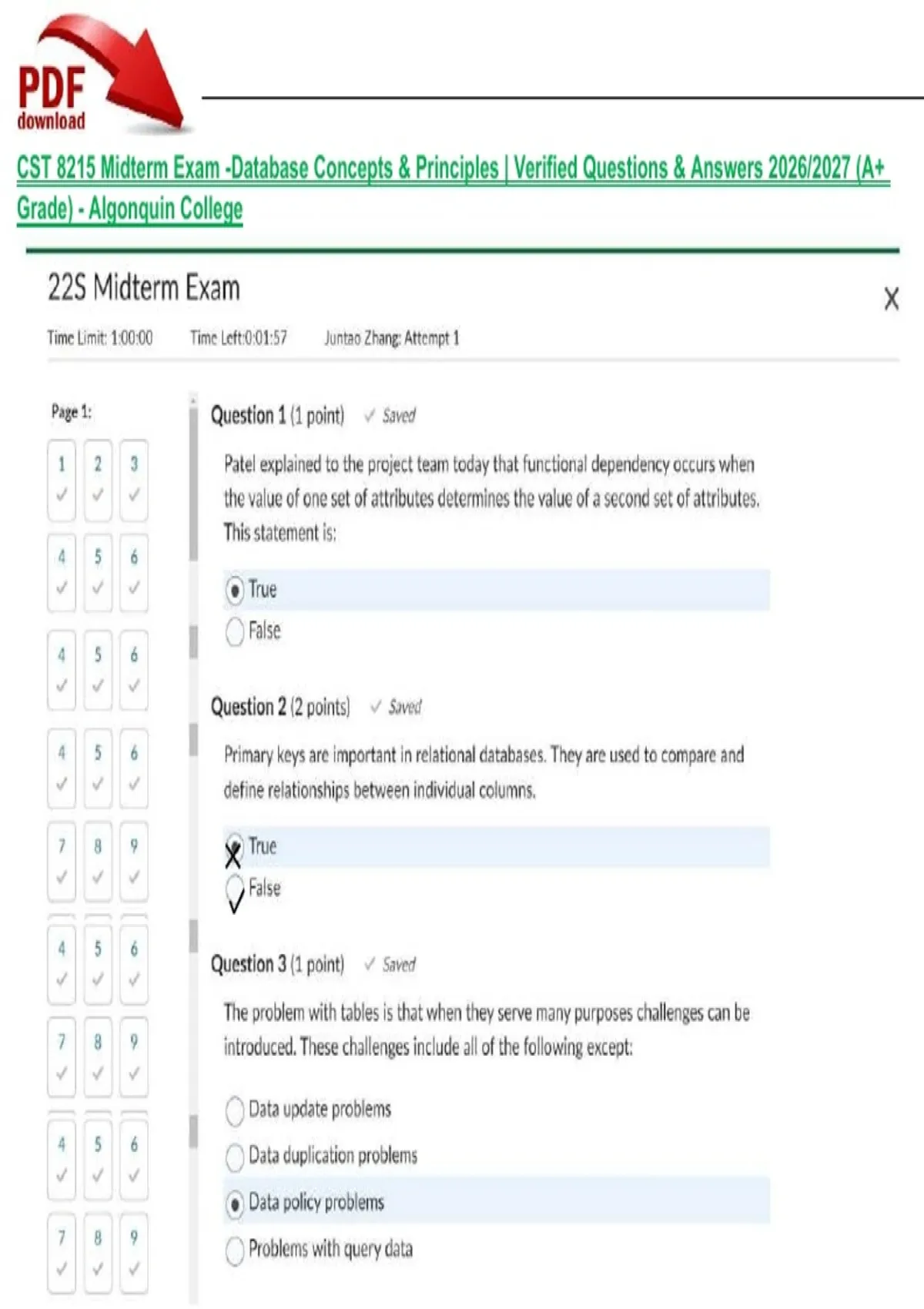Jump to question 2 in page navigator
Viewport: 924px width, 1309px height.
click(98, 480)
